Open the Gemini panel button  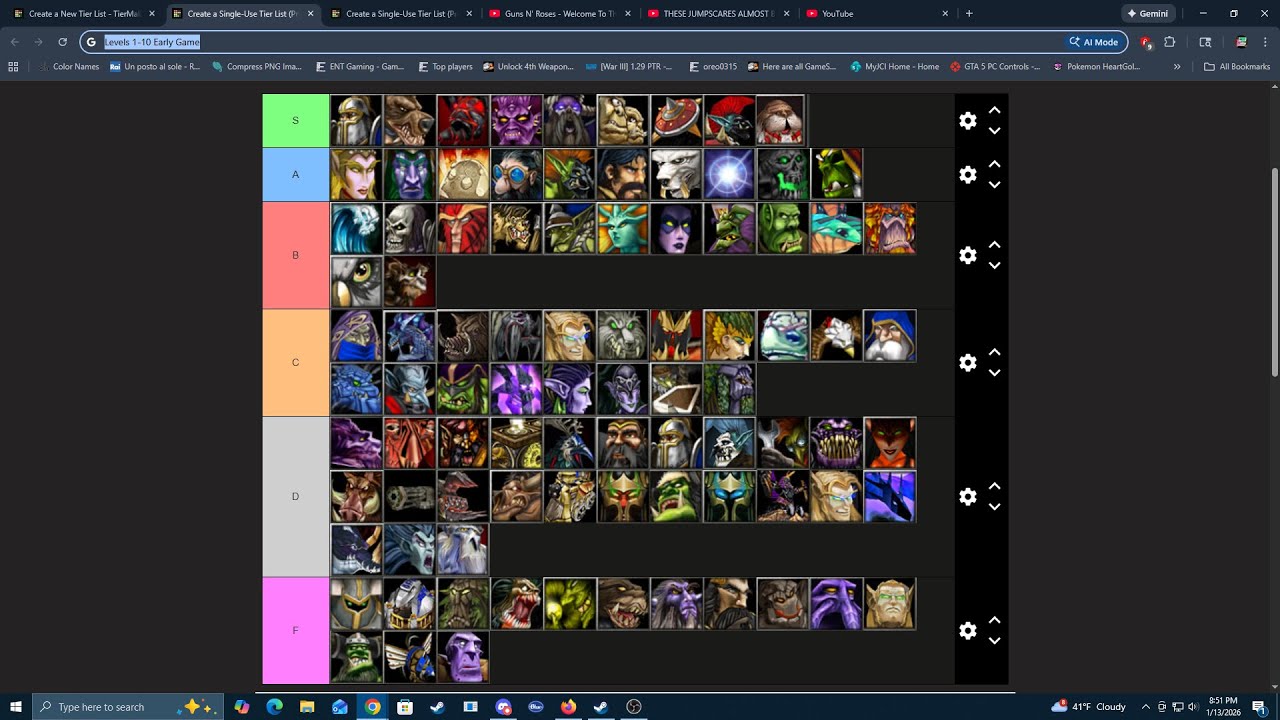[x=1147, y=14]
